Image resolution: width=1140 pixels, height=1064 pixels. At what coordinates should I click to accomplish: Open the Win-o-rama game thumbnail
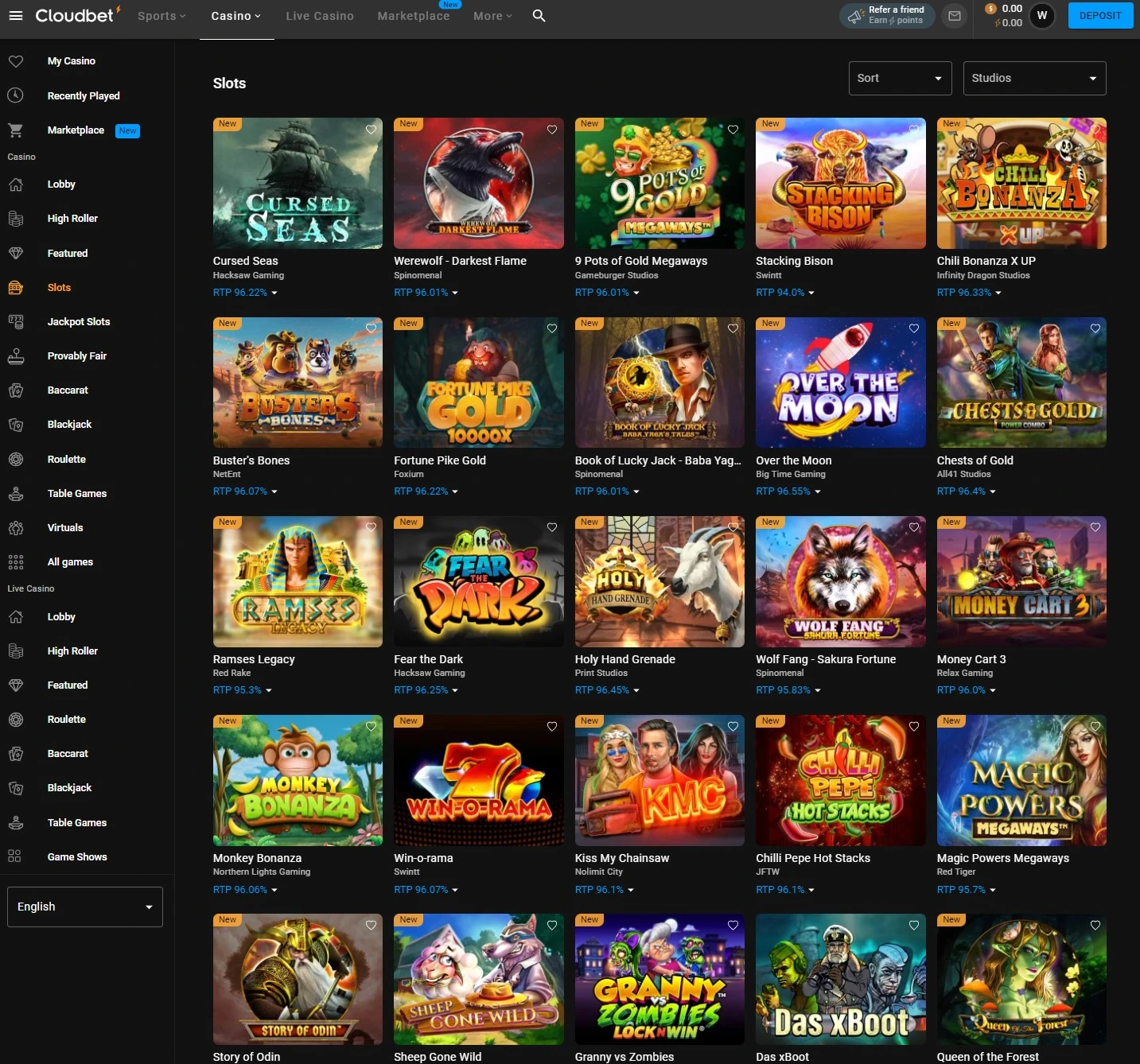[479, 780]
